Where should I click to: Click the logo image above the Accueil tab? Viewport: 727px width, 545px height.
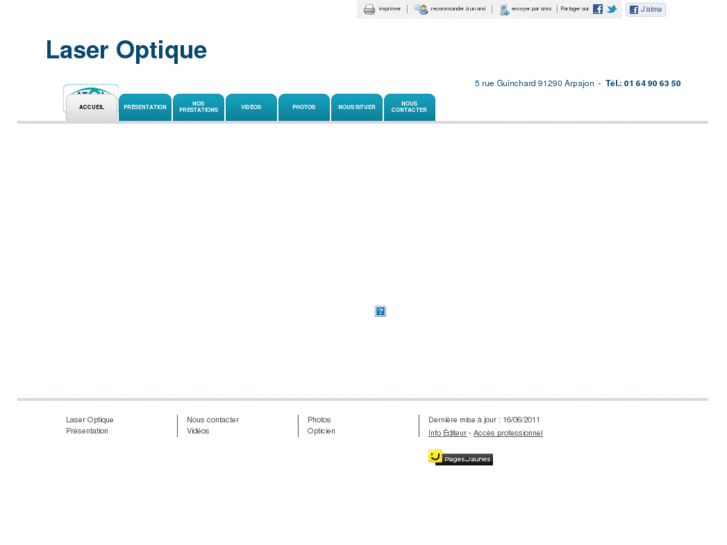click(91, 90)
